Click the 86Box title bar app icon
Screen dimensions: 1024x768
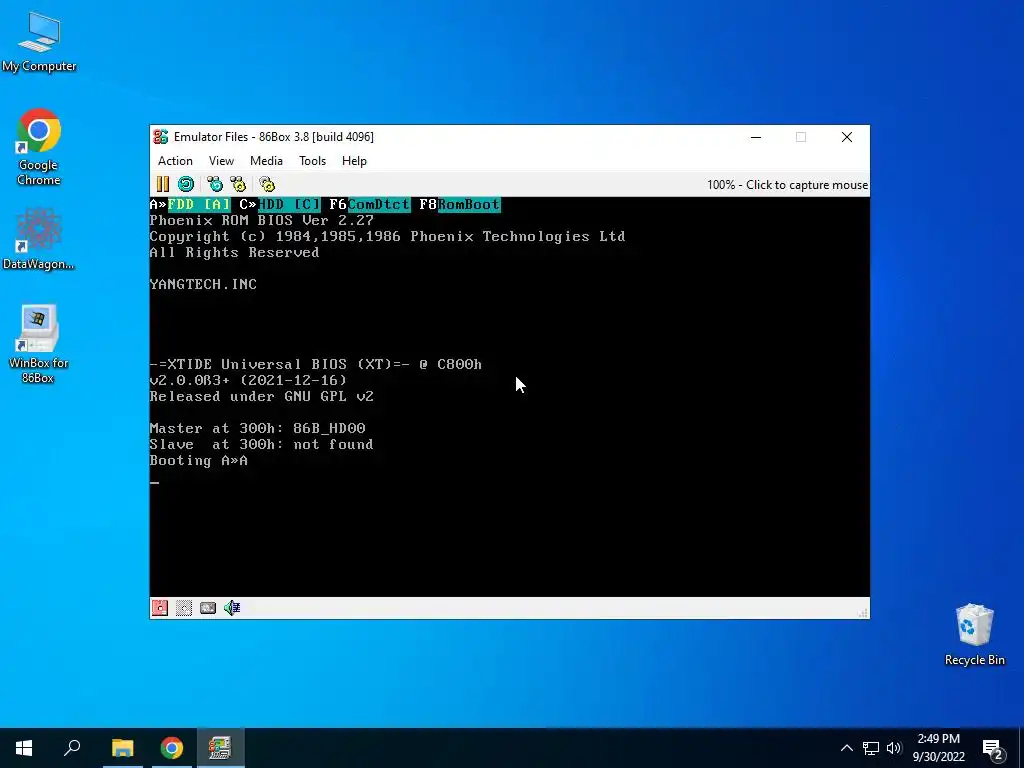click(x=161, y=136)
